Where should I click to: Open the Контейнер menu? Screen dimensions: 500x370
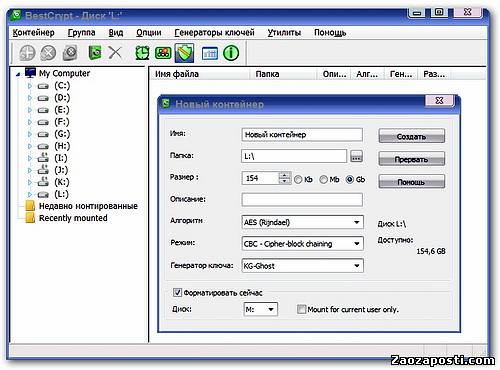tap(34, 33)
